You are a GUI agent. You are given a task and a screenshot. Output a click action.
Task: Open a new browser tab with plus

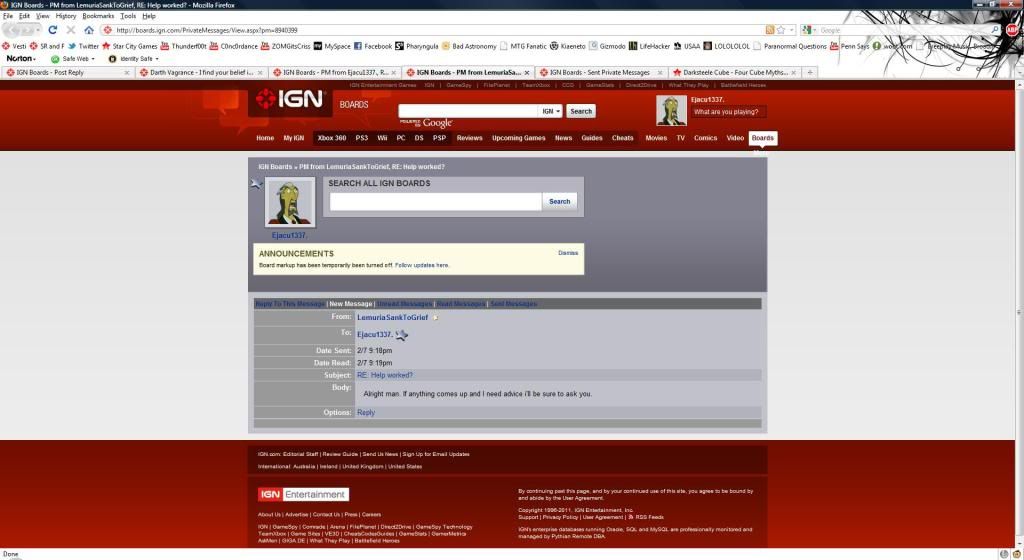point(810,72)
